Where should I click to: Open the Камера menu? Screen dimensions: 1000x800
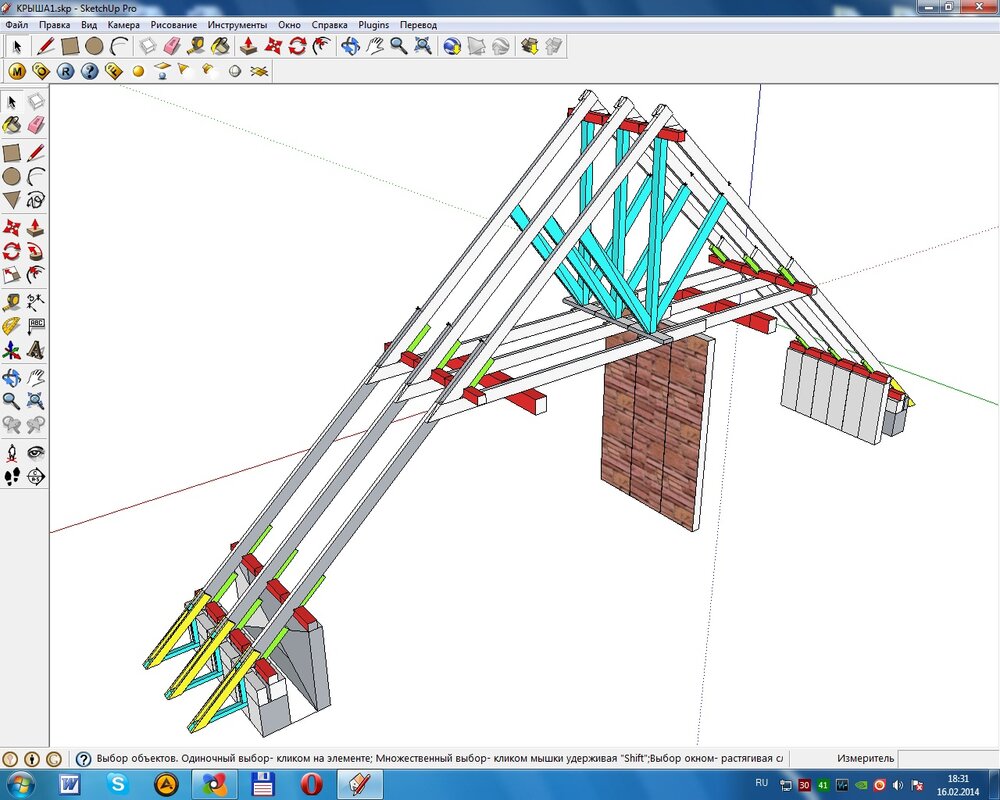[123, 24]
